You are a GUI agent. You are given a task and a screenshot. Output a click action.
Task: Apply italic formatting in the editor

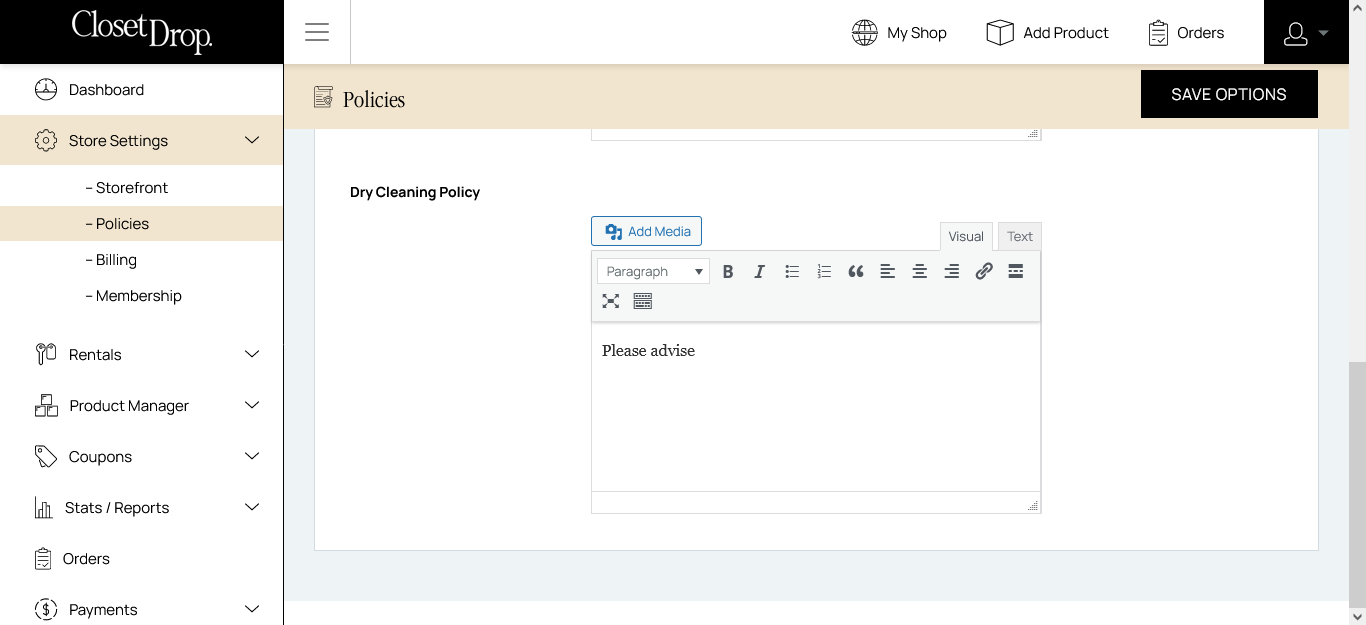coord(760,271)
